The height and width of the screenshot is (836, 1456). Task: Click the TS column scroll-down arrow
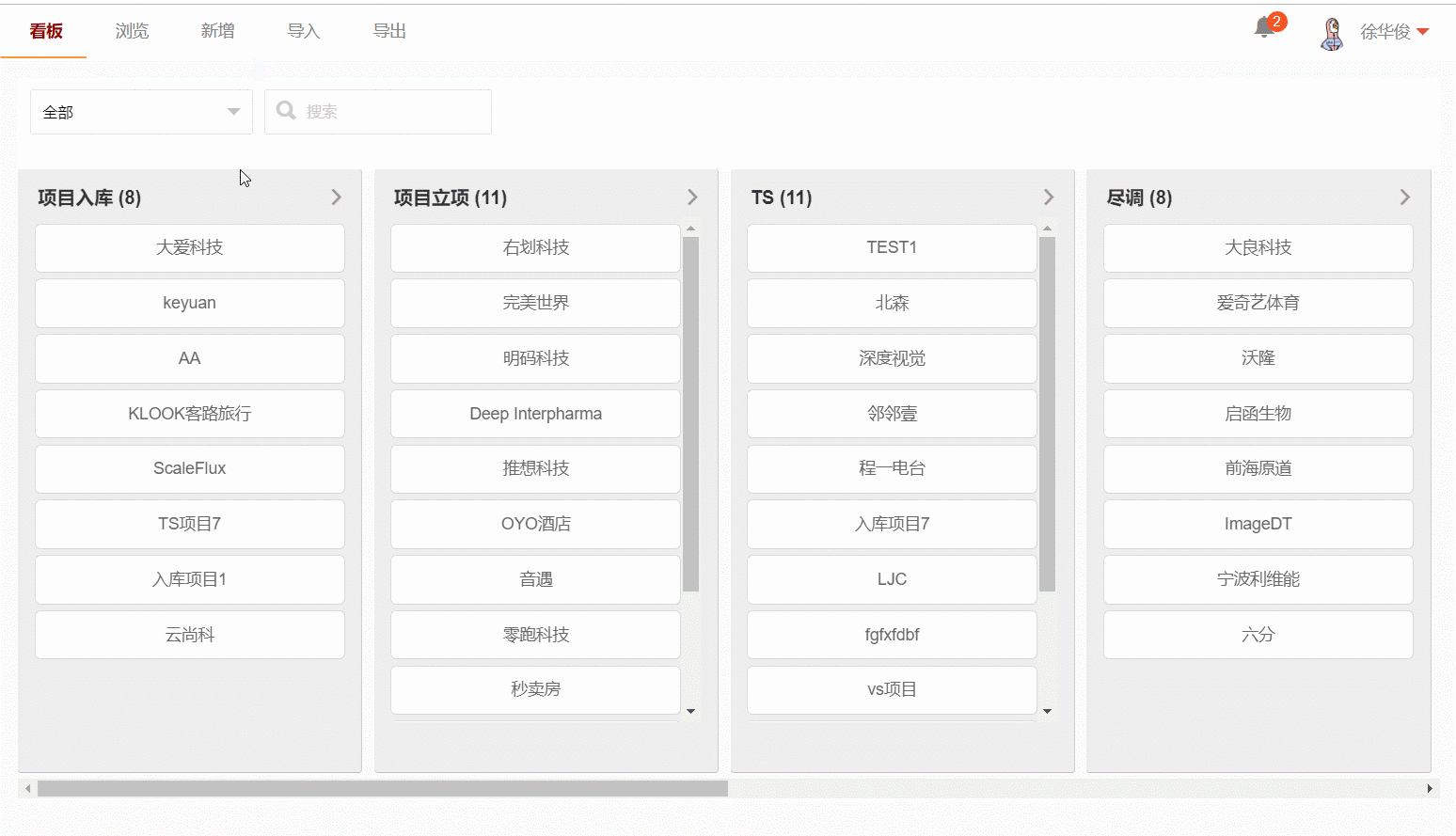(1047, 711)
